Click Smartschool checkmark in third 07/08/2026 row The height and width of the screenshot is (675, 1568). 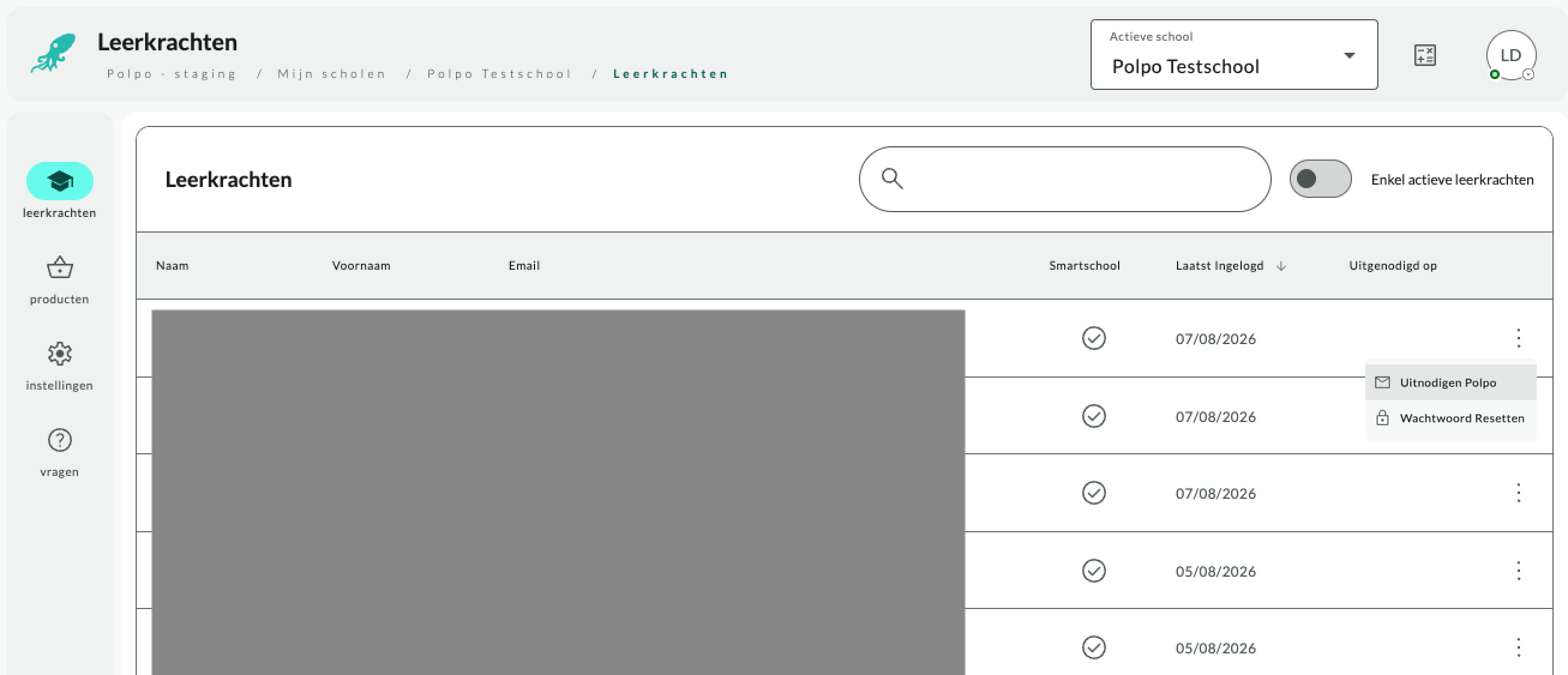tap(1094, 493)
